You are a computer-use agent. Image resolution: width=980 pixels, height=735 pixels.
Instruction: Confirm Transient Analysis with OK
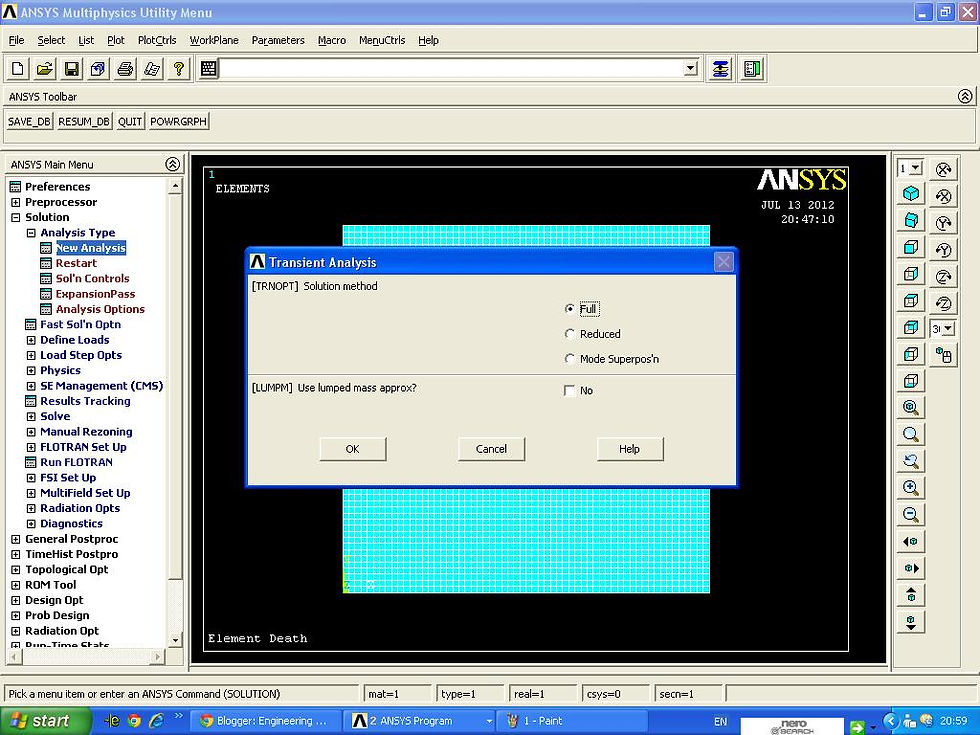(x=352, y=449)
